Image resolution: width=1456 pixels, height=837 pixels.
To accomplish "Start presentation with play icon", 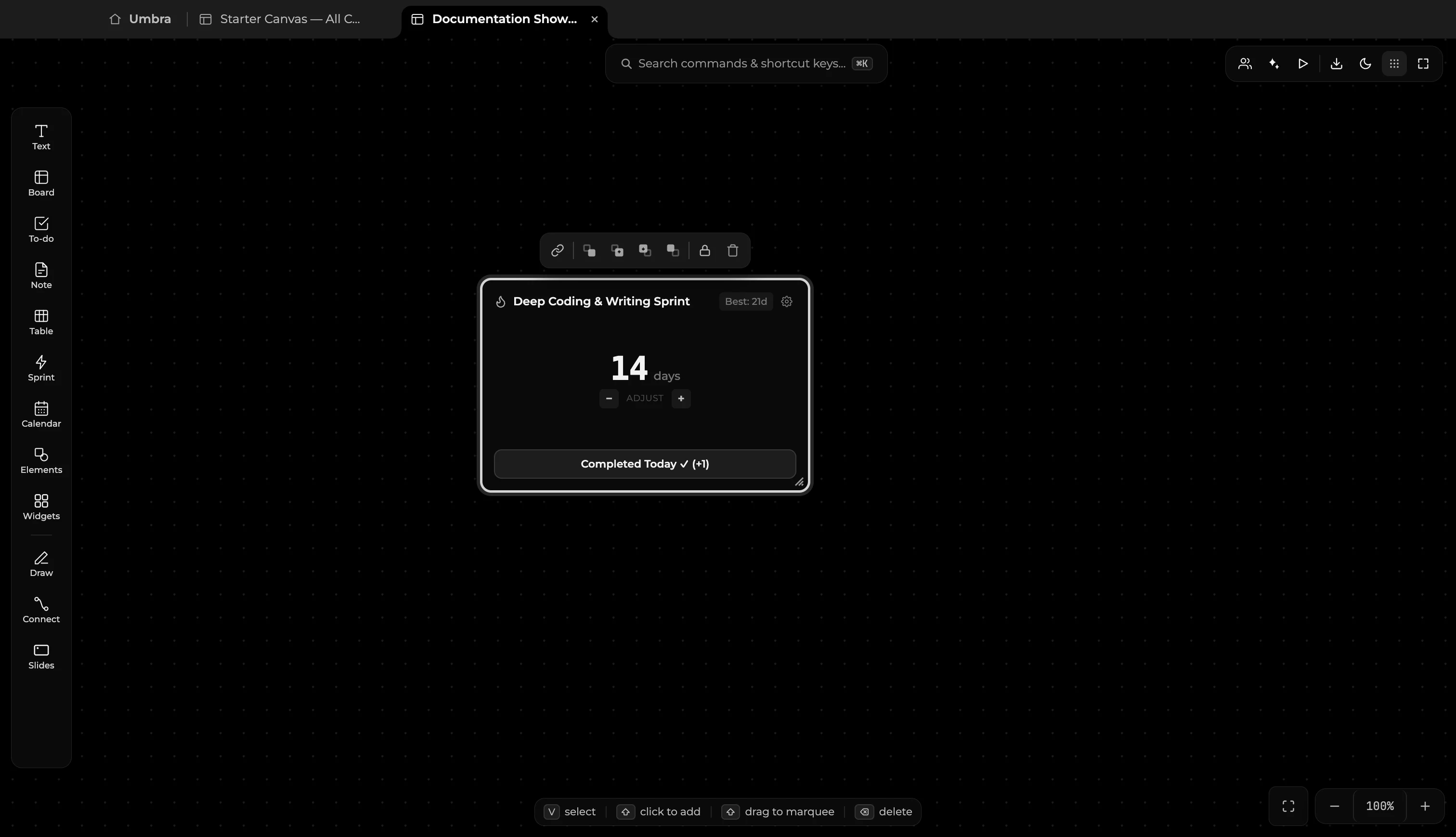I will [1302, 64].
